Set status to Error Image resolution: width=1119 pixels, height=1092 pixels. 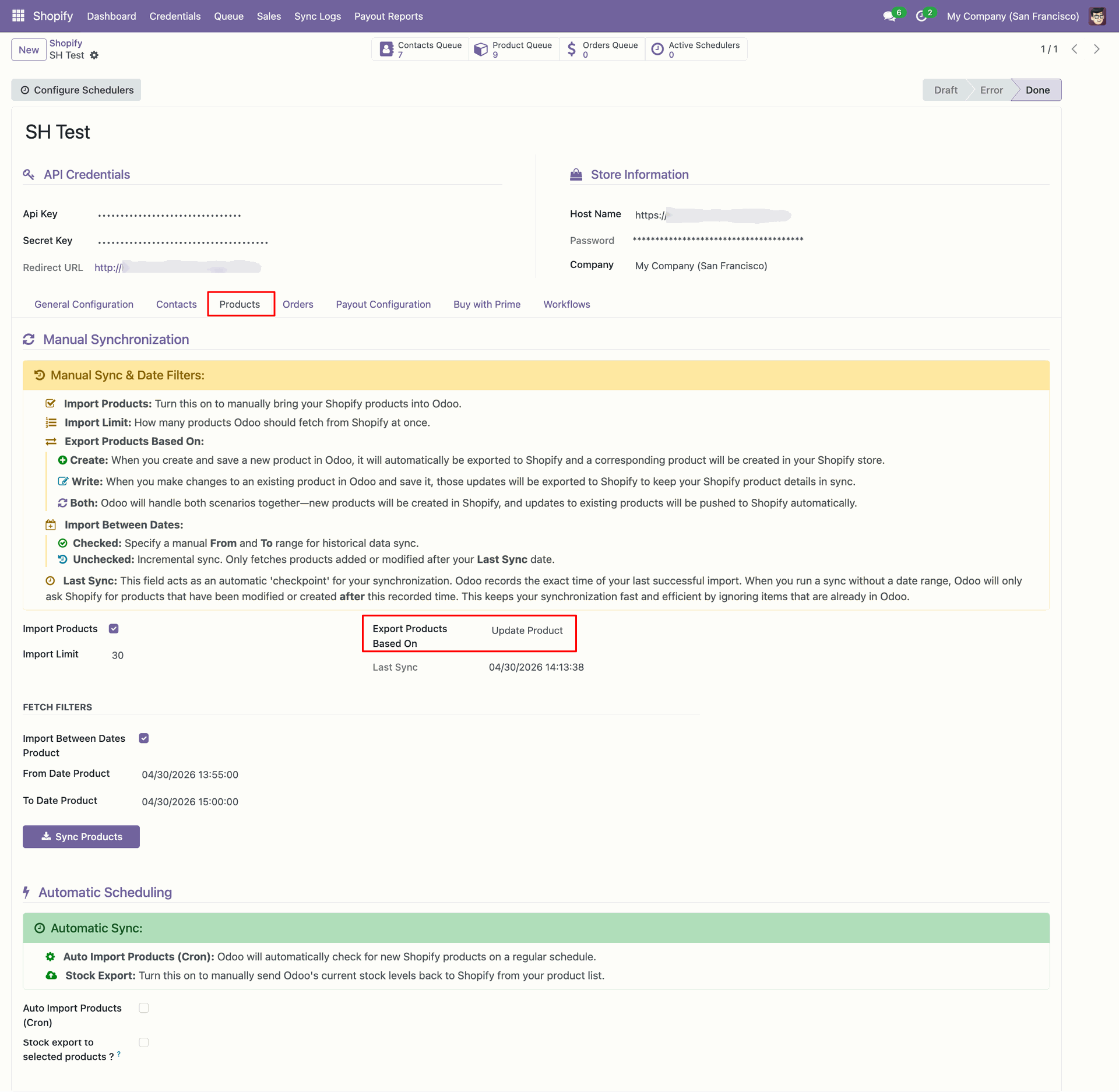[991, 90]
